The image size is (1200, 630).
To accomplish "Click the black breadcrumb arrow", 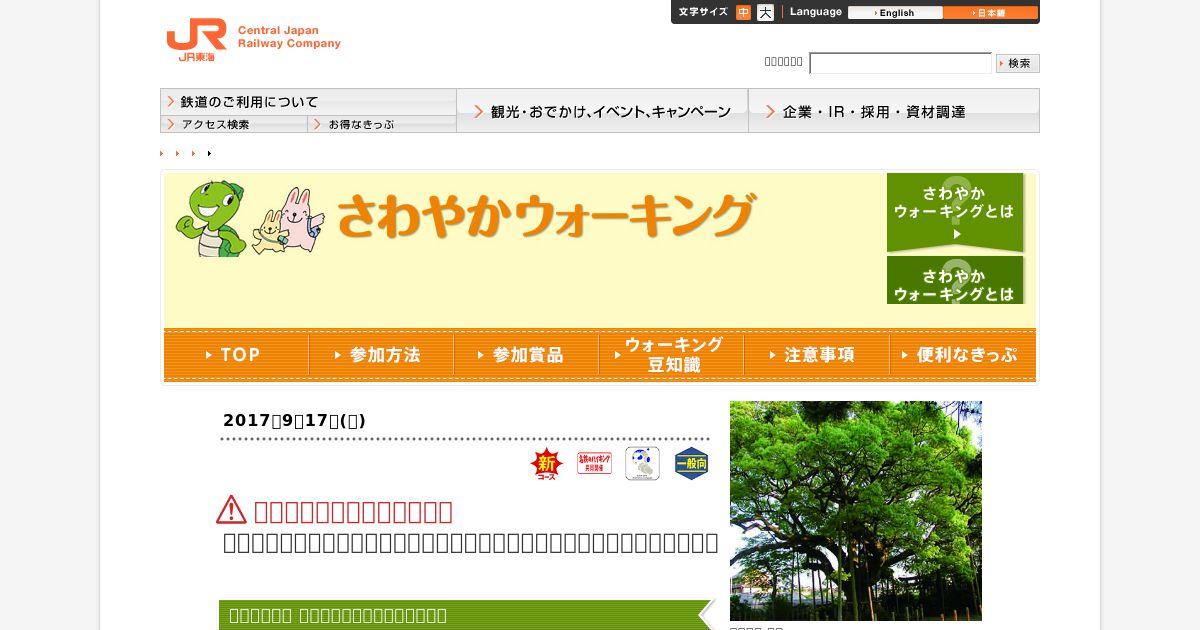I will click(x=209, y=153).
